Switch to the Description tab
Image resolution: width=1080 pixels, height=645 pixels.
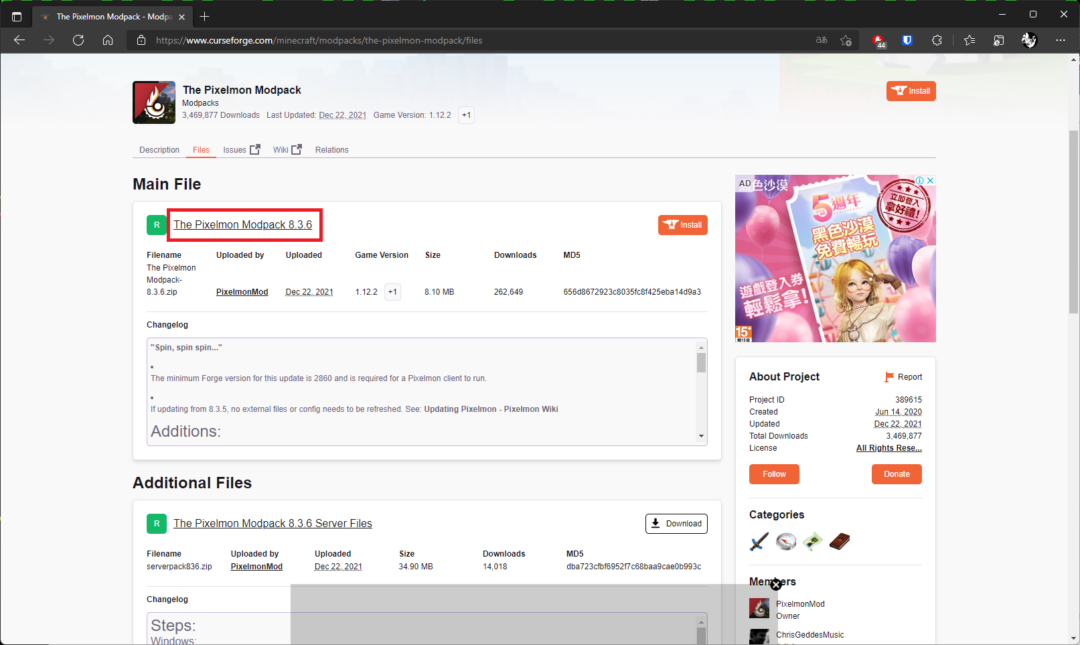(x=159, y=150)
